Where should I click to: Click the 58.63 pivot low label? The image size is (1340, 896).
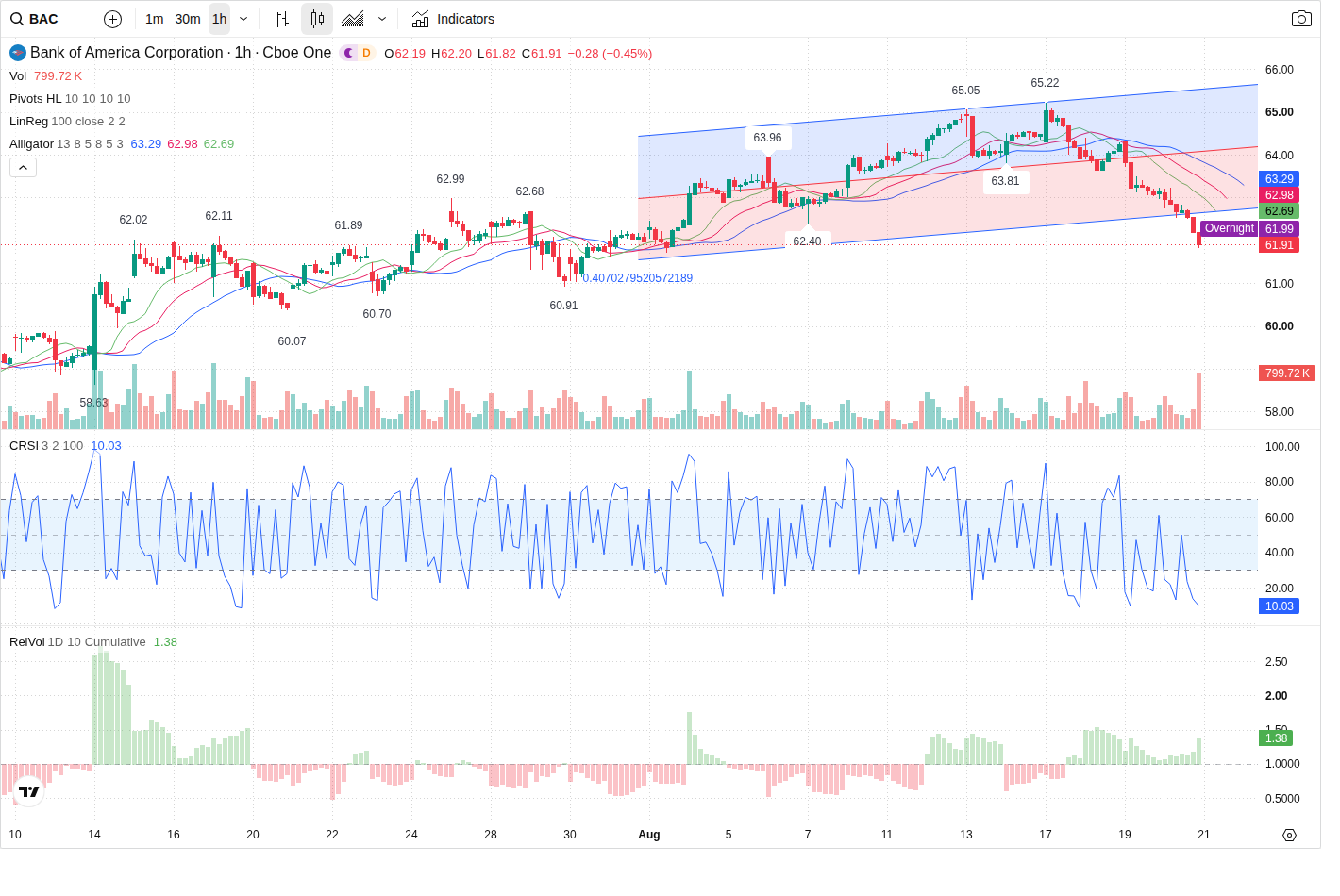point(93,403)
